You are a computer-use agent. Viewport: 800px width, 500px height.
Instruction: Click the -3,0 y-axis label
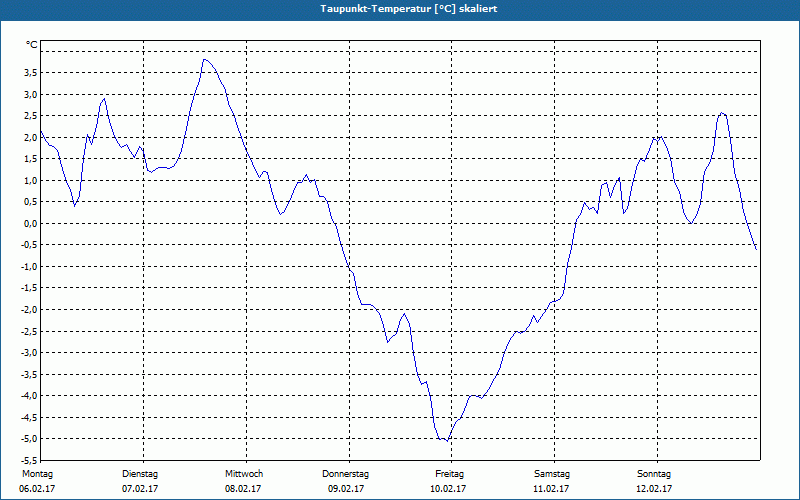point(29,353)
